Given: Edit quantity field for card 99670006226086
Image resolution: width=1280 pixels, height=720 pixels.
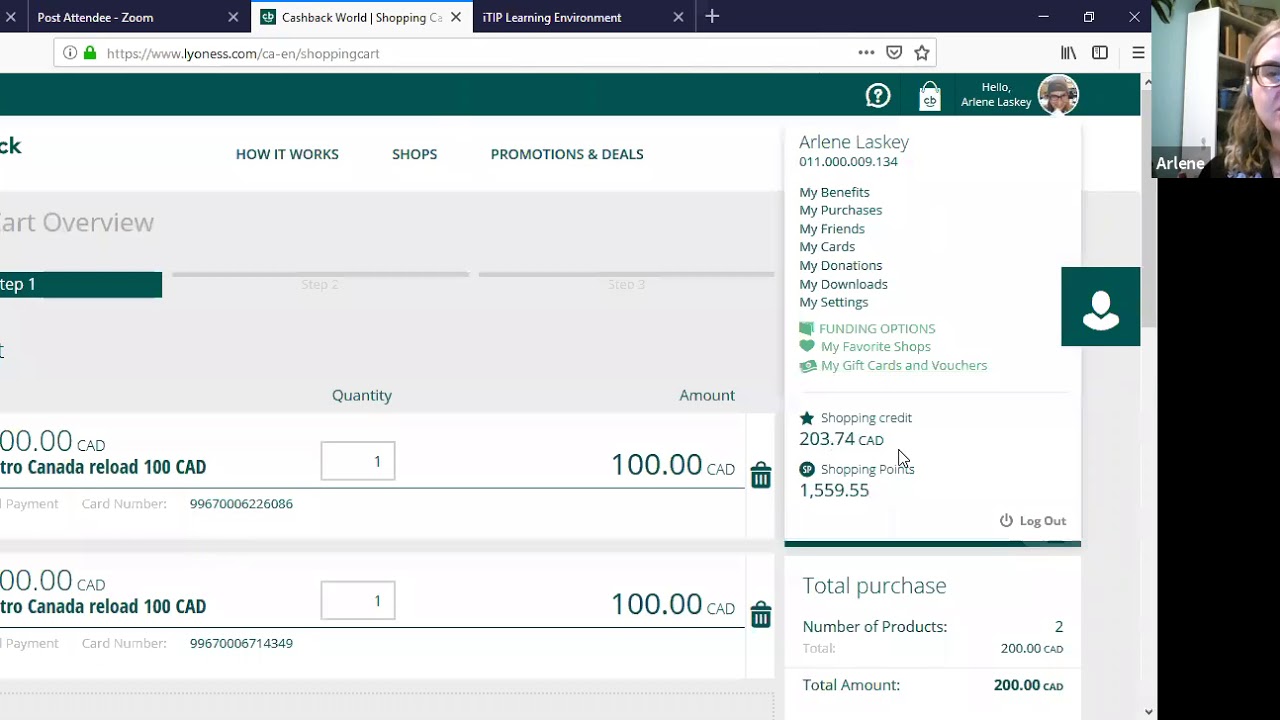Looking at the screenshot, I should [358, 461].
